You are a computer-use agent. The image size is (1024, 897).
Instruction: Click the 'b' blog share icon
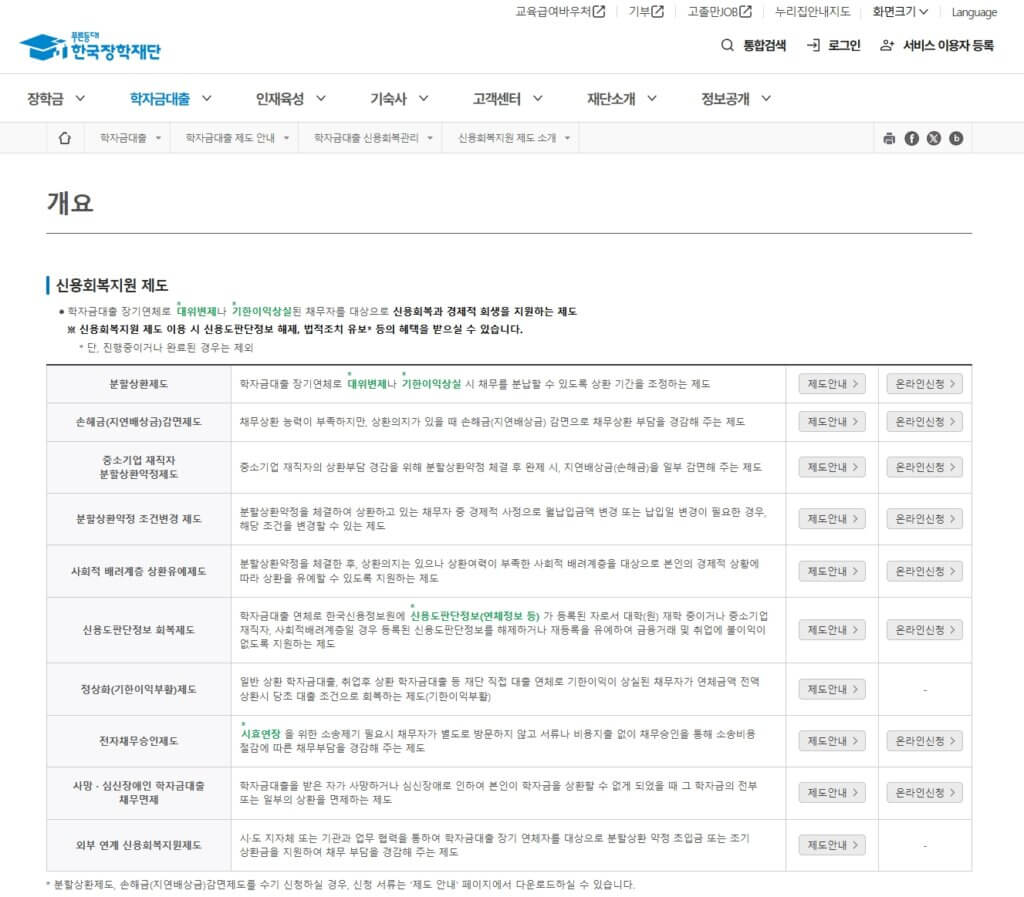tap(956, 138)
